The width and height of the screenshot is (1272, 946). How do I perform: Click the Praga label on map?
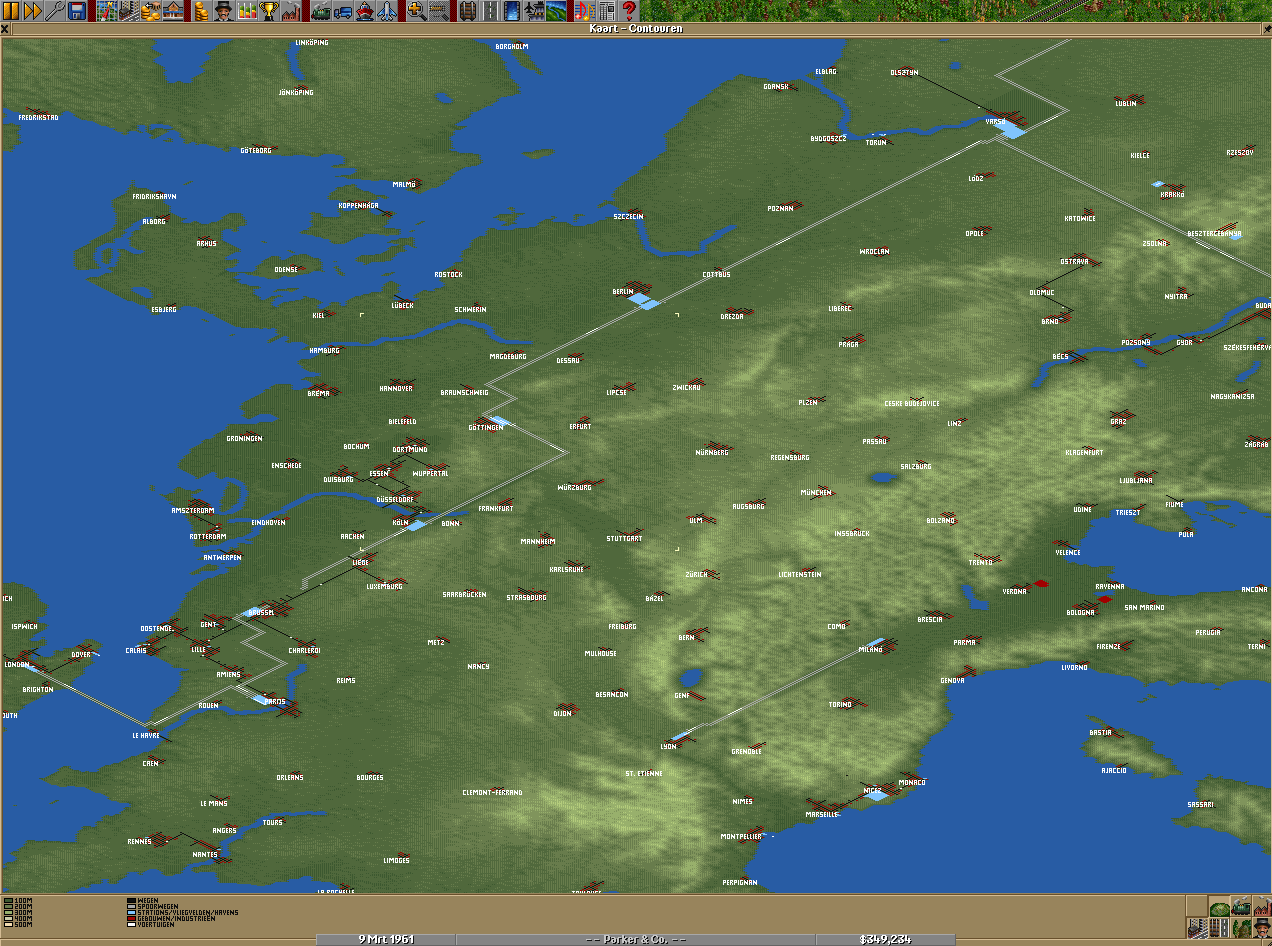point(848,344)
